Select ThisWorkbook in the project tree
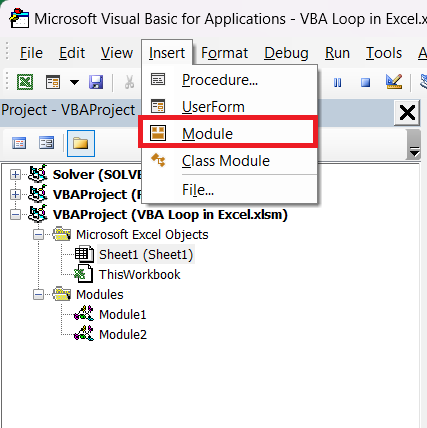Screen dimensions: 427x428 tap(139, 275)
